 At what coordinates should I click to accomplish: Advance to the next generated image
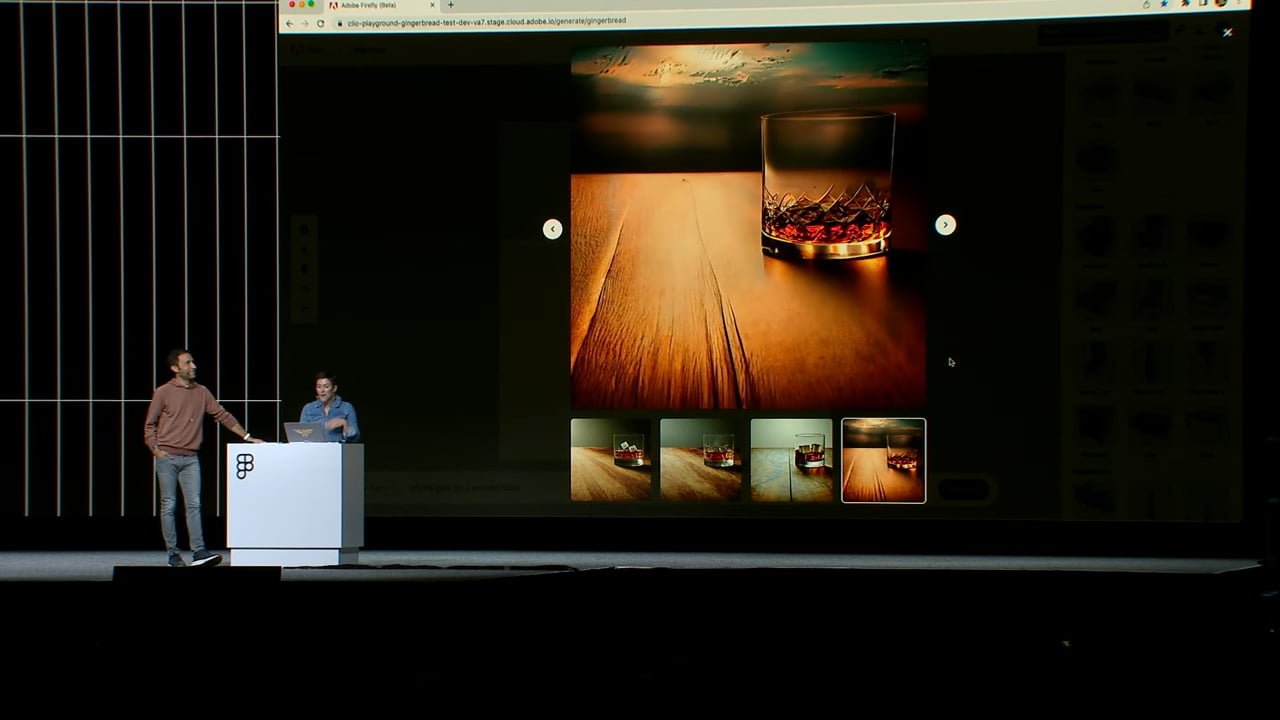[x=945, y=225]
